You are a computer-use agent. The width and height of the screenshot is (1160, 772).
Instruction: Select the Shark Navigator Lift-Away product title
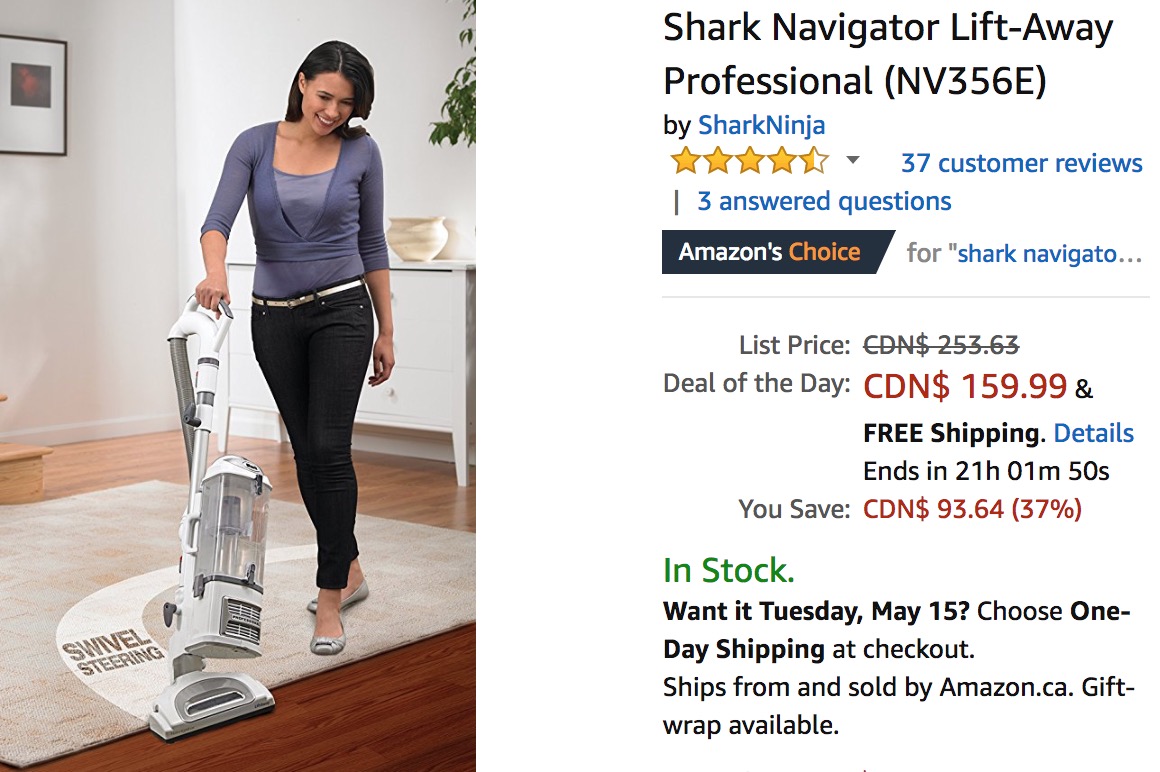pyautogui.click(x=887, y=54)
